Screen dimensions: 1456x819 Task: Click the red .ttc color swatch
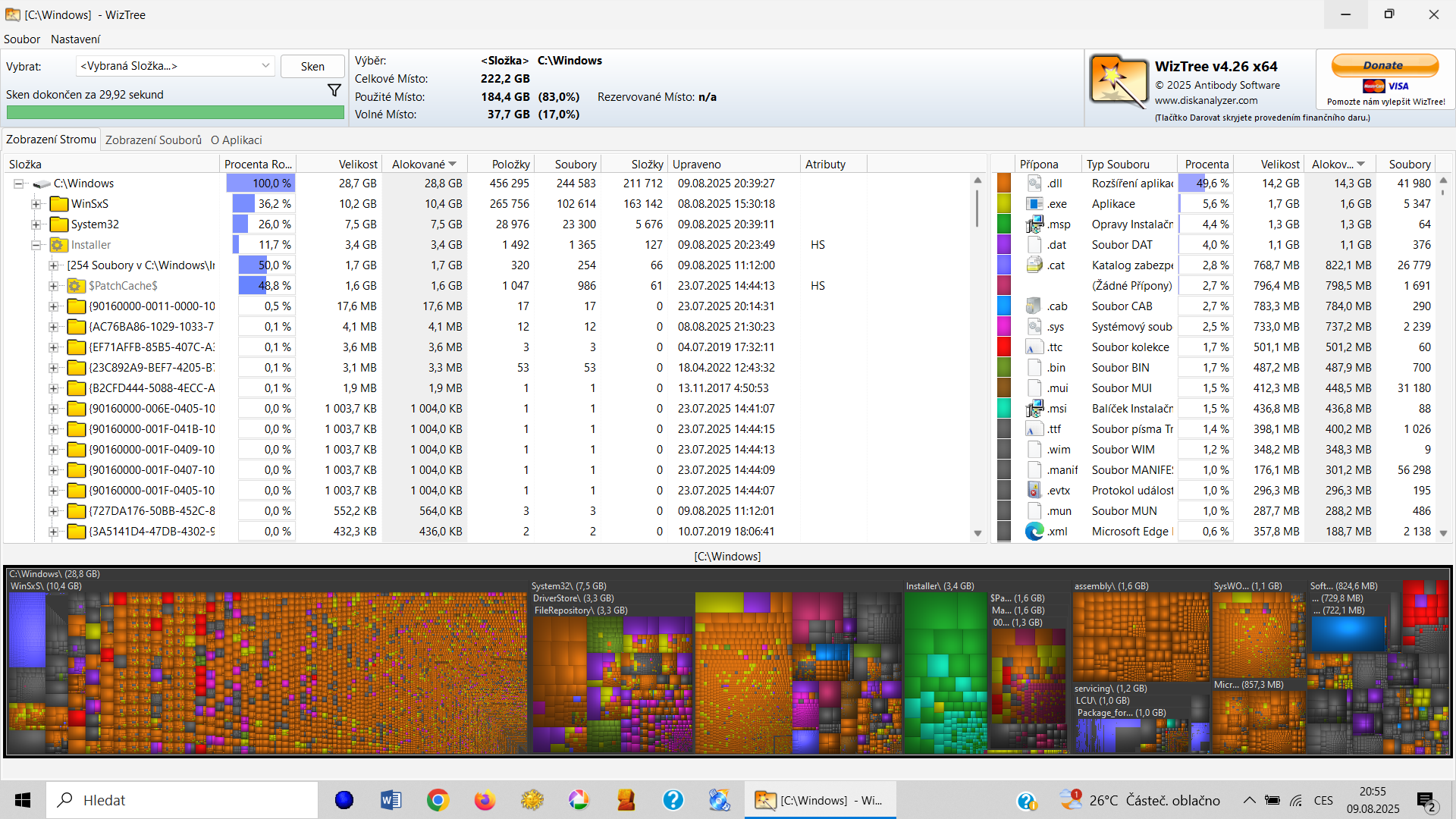[1004, 347]
